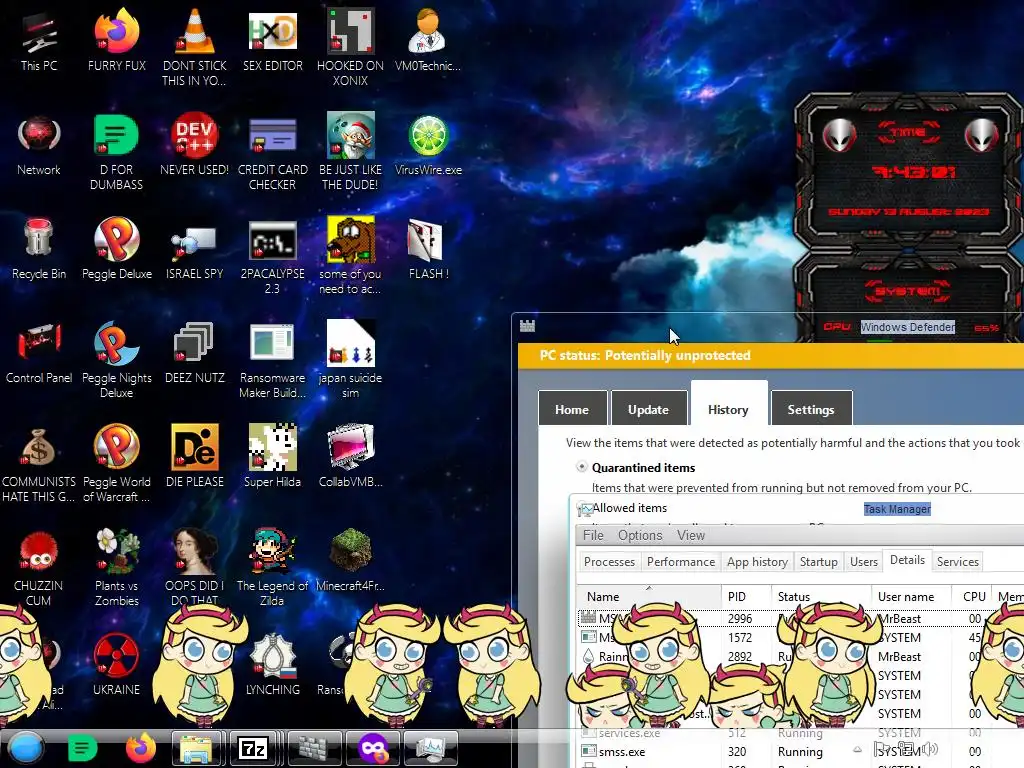Select the D FOR DUMBASS shortcut
Image resolution: width=1024 pixels, height=768 pixels.
coord(116,152)
